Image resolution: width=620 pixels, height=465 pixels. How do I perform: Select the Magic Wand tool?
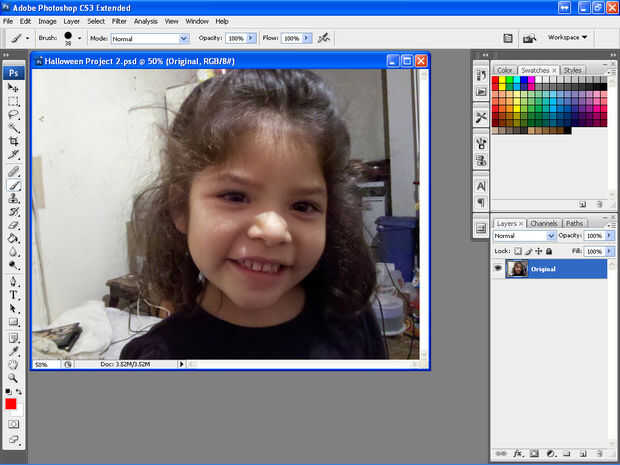pos(13,128)
